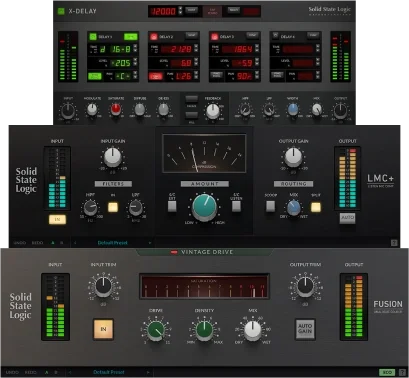Click X-Delay blue WIDTH knob

[293, 109]
